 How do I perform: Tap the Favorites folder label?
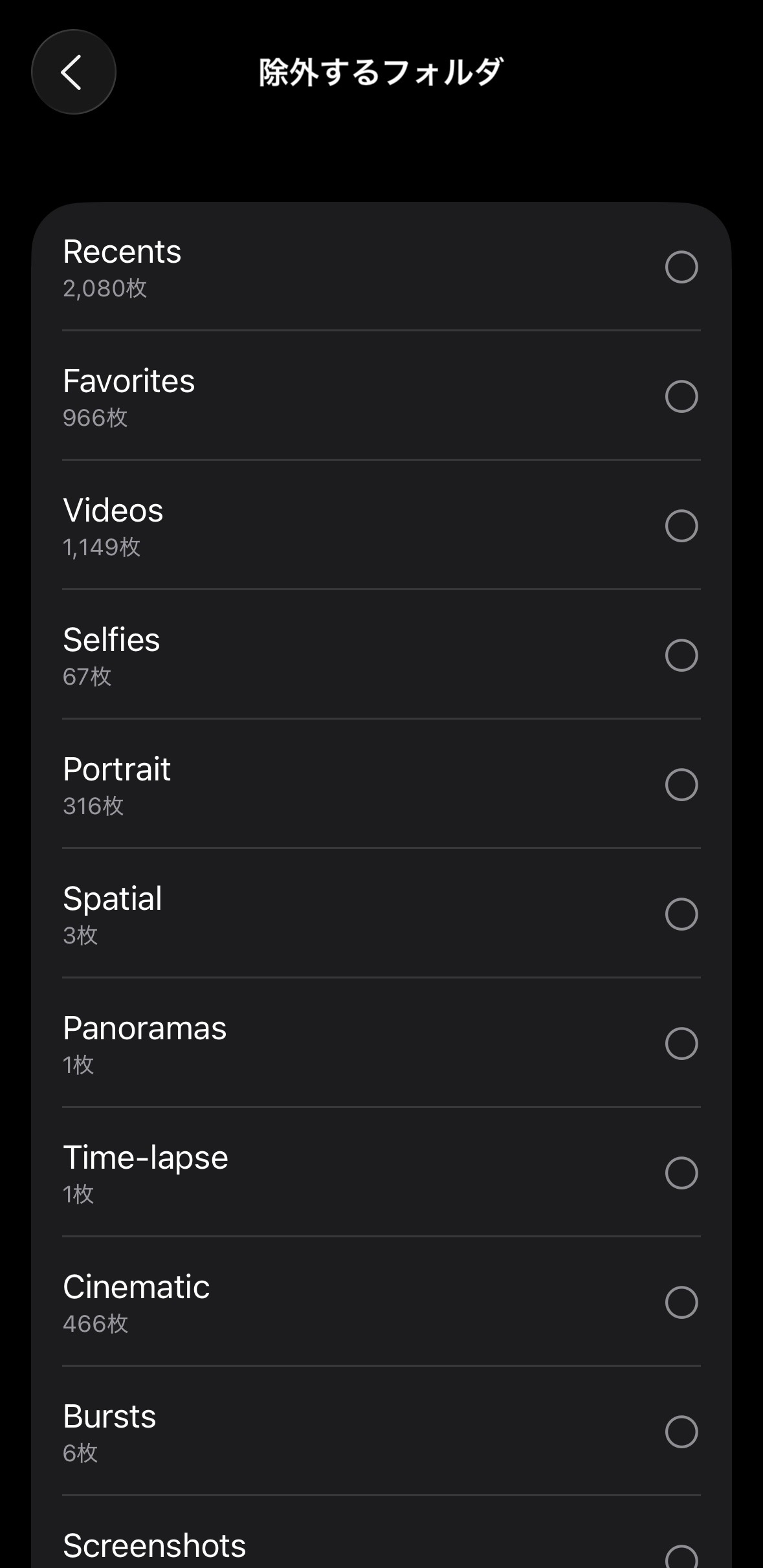click(128, 381)
